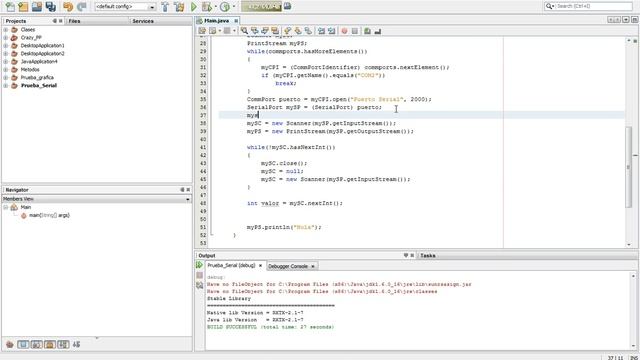Click the Shift Line Left editor icon
Screen dimensions: 640x360
click(x=321, y=31)
